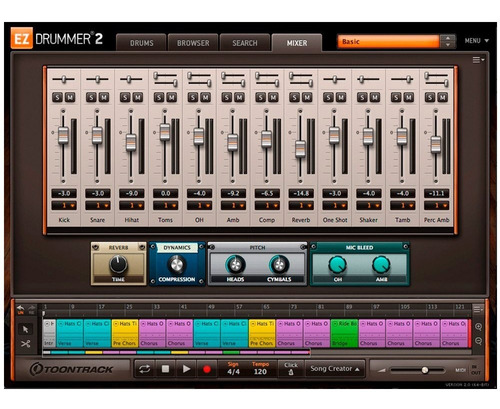Start recording with the record button
Screen dimensions: 500x409
pos(207,369)
